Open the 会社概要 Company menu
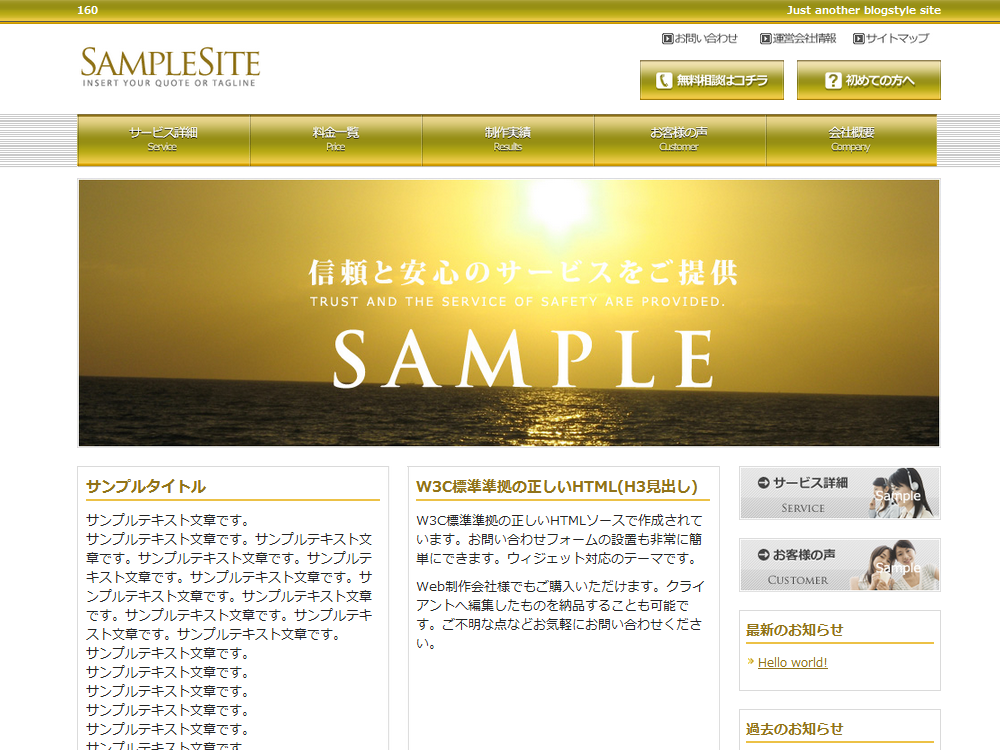Image resolution: width=1000 pixels, height=750 pixels. (851, 140)
